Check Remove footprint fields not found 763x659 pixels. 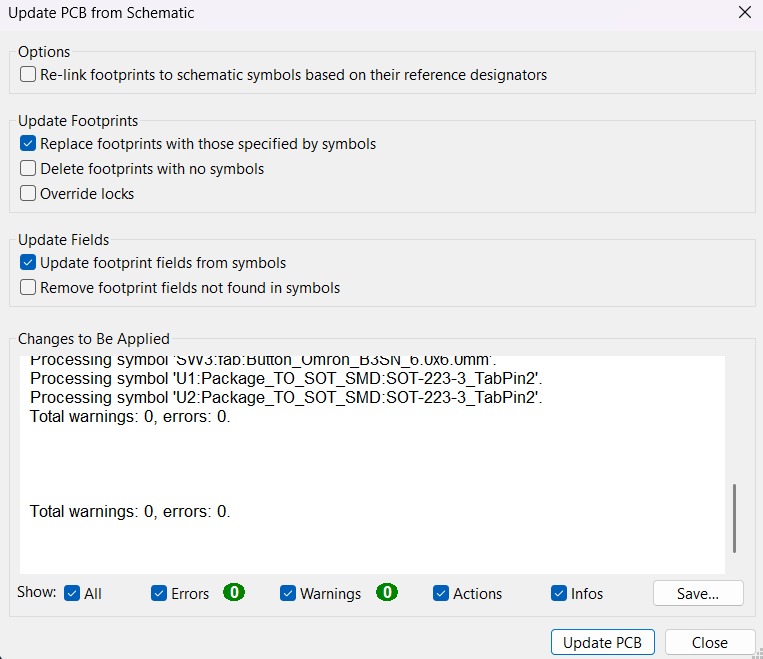tap(28, 288)
